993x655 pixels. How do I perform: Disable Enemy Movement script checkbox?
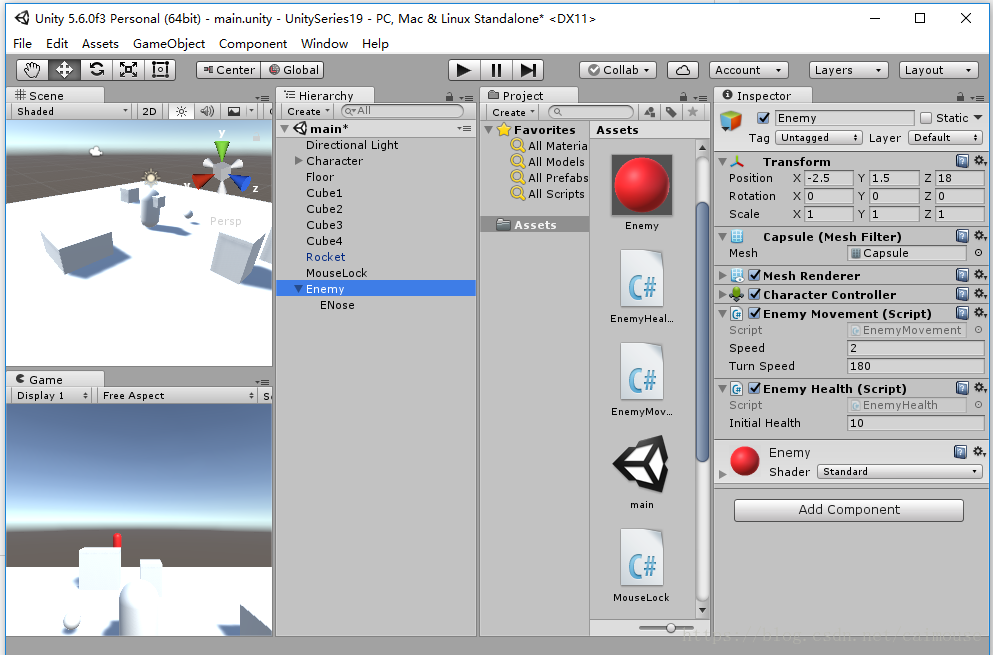(754, 313)
